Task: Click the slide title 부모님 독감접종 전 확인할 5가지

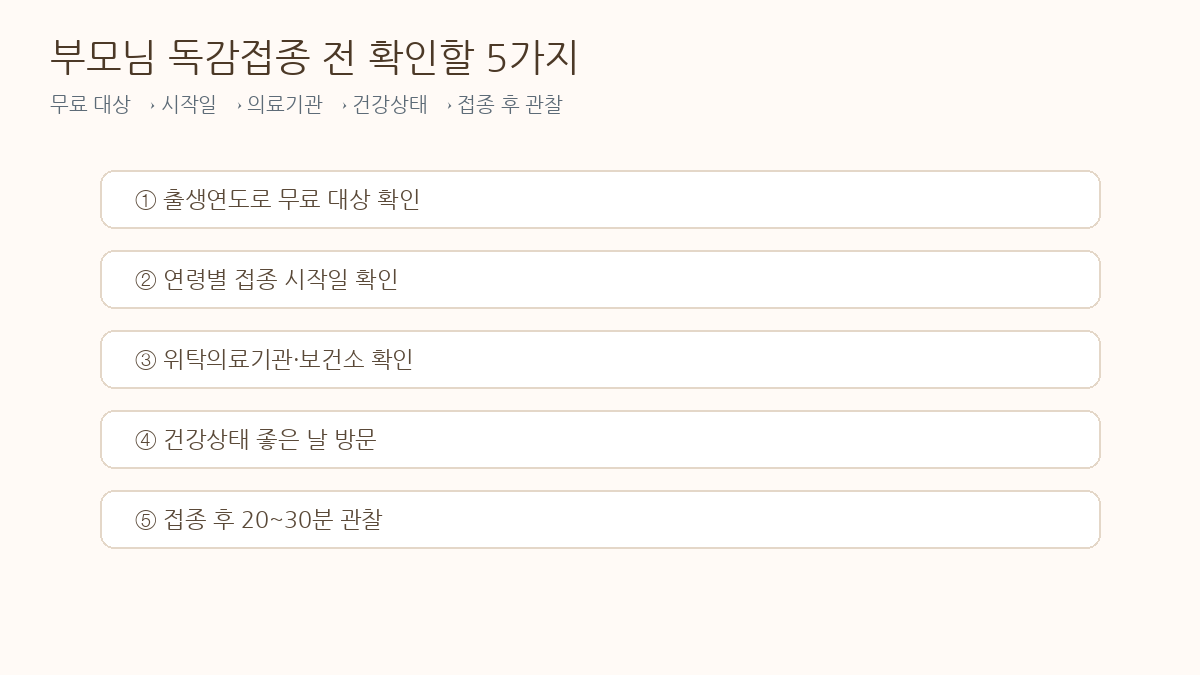Action: (314, 58)
